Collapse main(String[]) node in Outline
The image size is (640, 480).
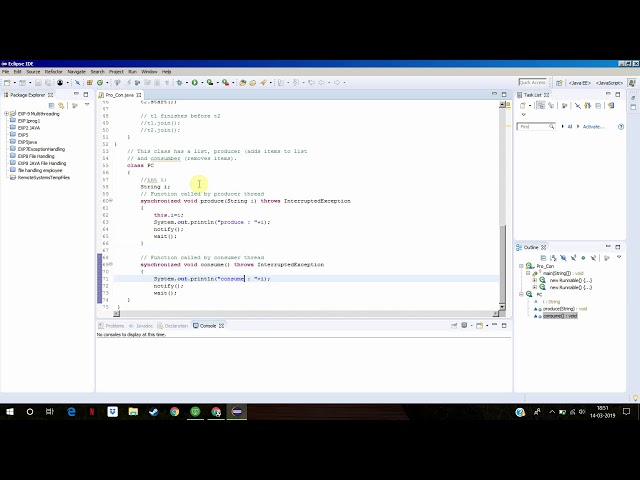(x=528, y=273)
